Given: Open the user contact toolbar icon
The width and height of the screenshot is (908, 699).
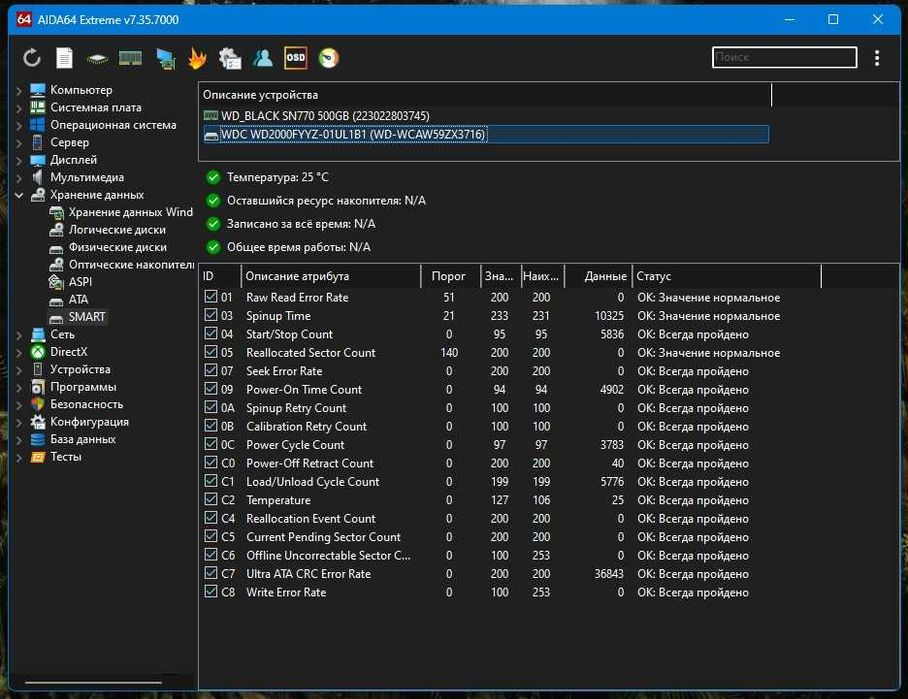Looking at the screenshot, I should [x=263, y=58].
